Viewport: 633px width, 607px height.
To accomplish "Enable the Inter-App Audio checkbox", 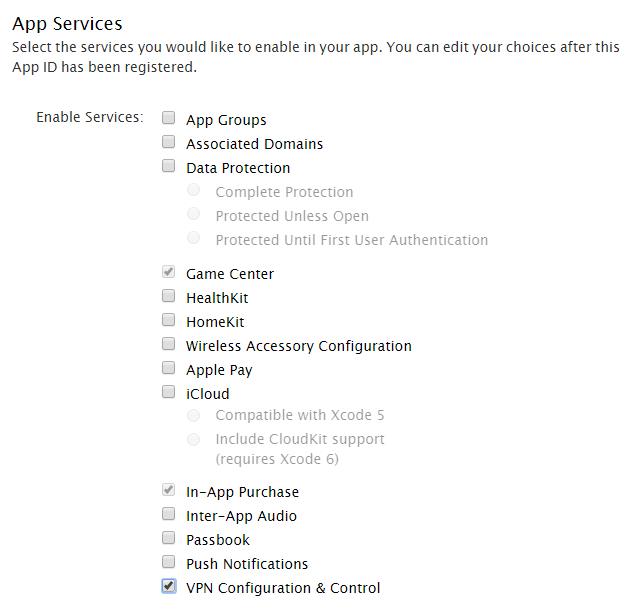I will pyautogui.click(x=168, y=514).
